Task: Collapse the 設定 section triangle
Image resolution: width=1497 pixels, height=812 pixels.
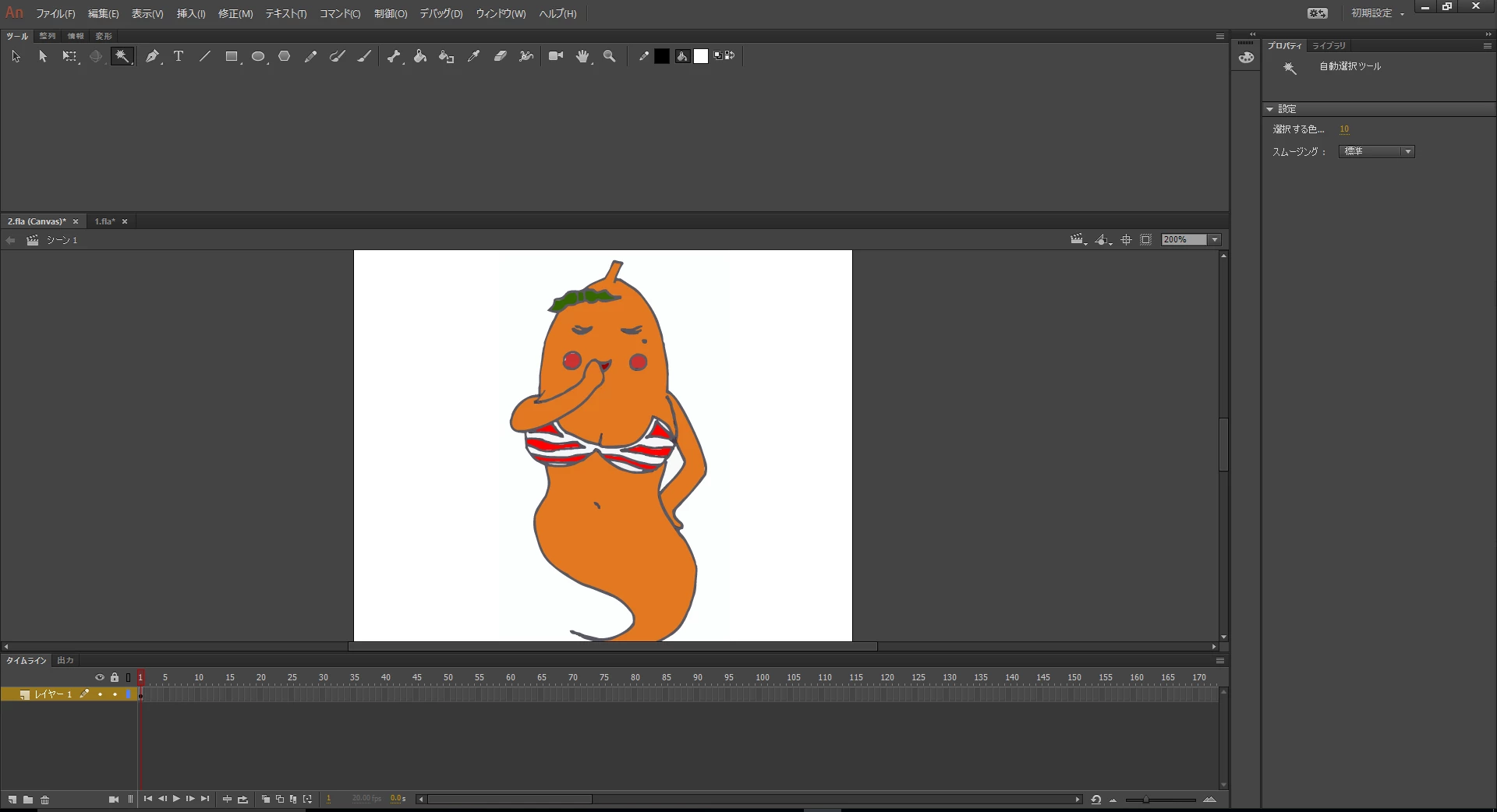Action: [1269, 109]
